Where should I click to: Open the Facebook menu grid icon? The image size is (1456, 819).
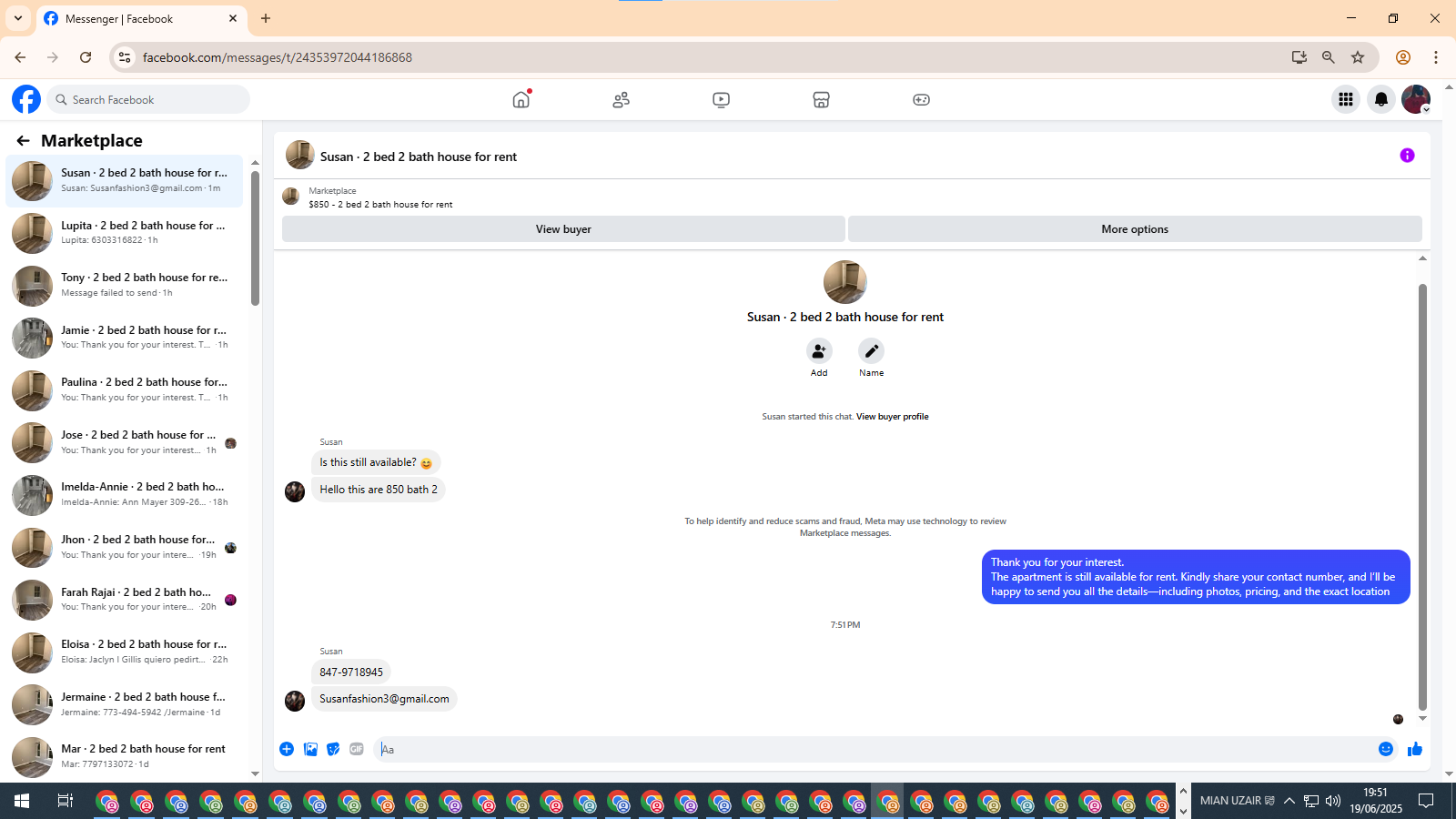pyautogui.click(x=1346, y=99)
